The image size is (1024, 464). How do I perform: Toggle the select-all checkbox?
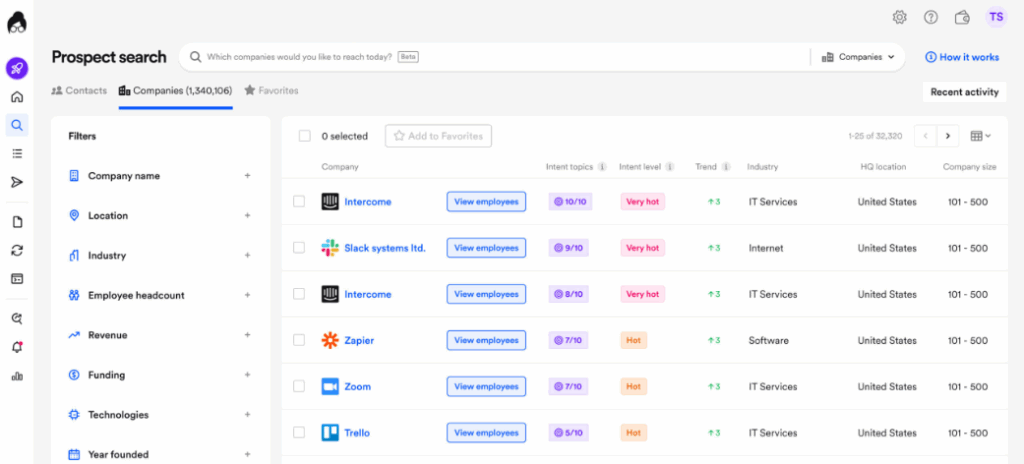304,136
